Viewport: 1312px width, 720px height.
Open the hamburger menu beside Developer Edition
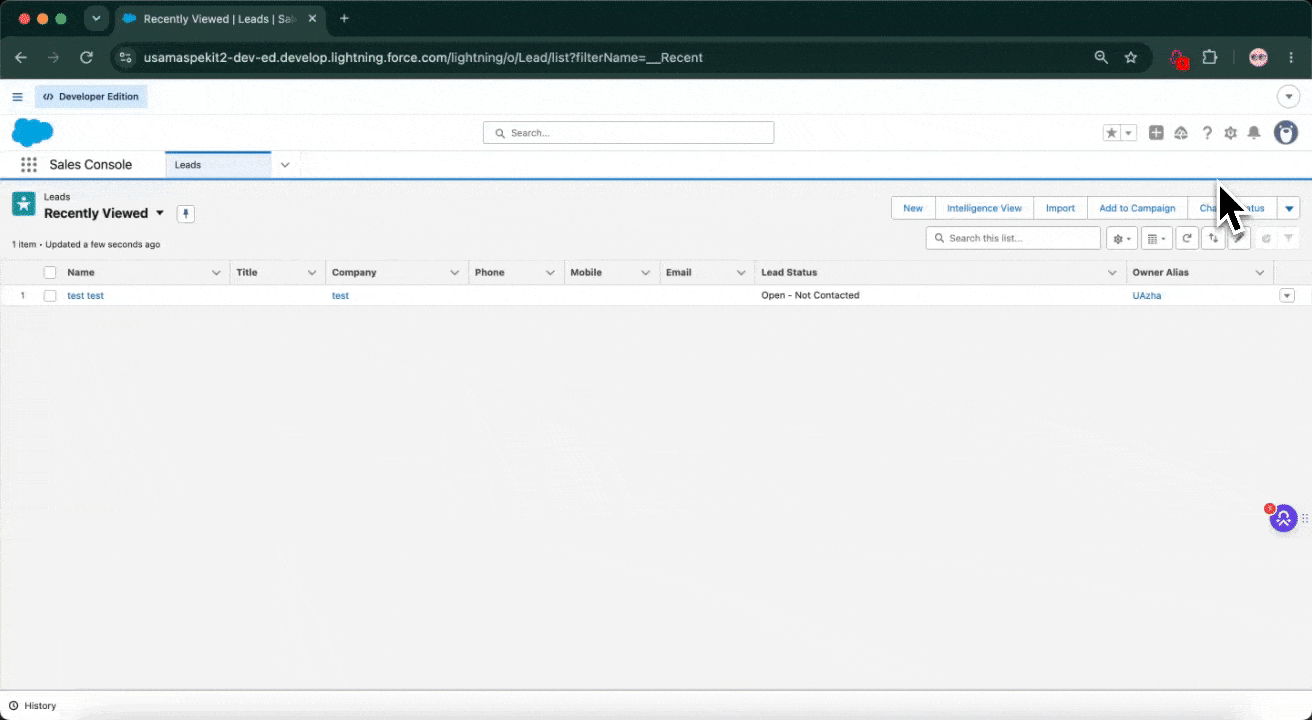pos(17,97)
